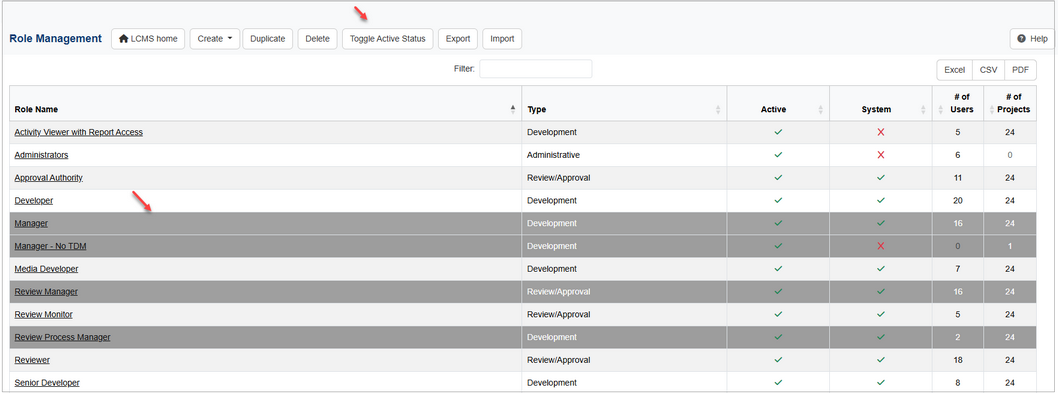Export table as CSV
This screenshot has width=1058, height=393.
point(988,70)
